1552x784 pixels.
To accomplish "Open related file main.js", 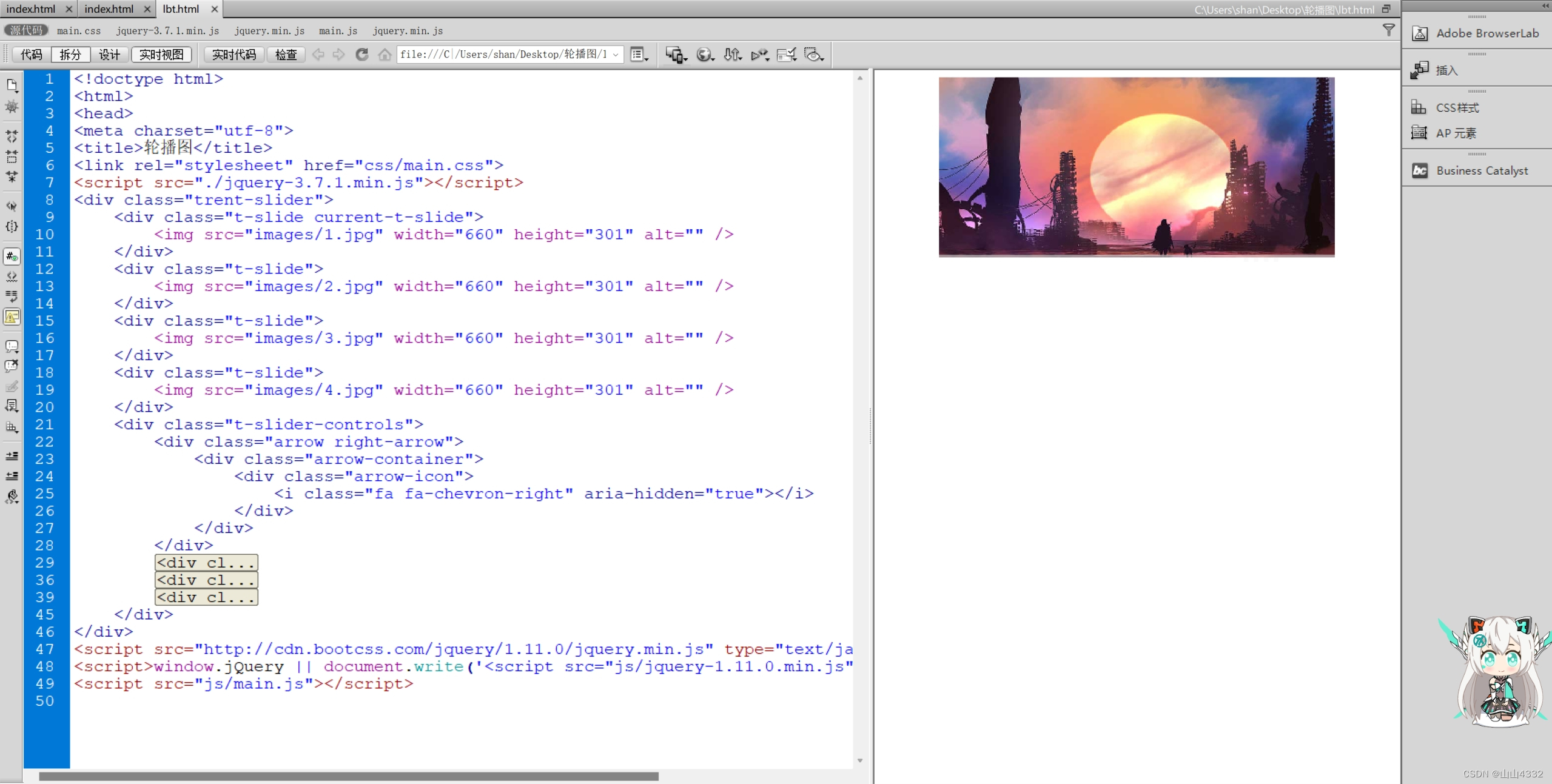I will (x=338, y=31).
